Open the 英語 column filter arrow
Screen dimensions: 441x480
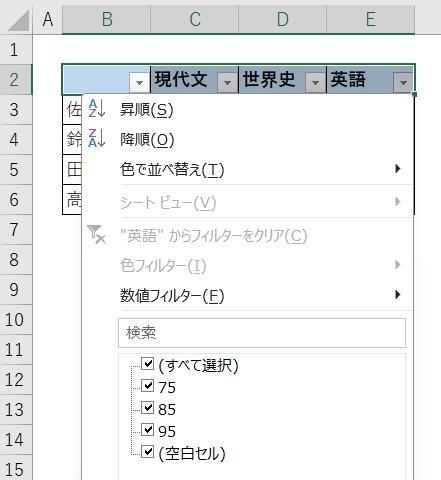pos(403,82)
